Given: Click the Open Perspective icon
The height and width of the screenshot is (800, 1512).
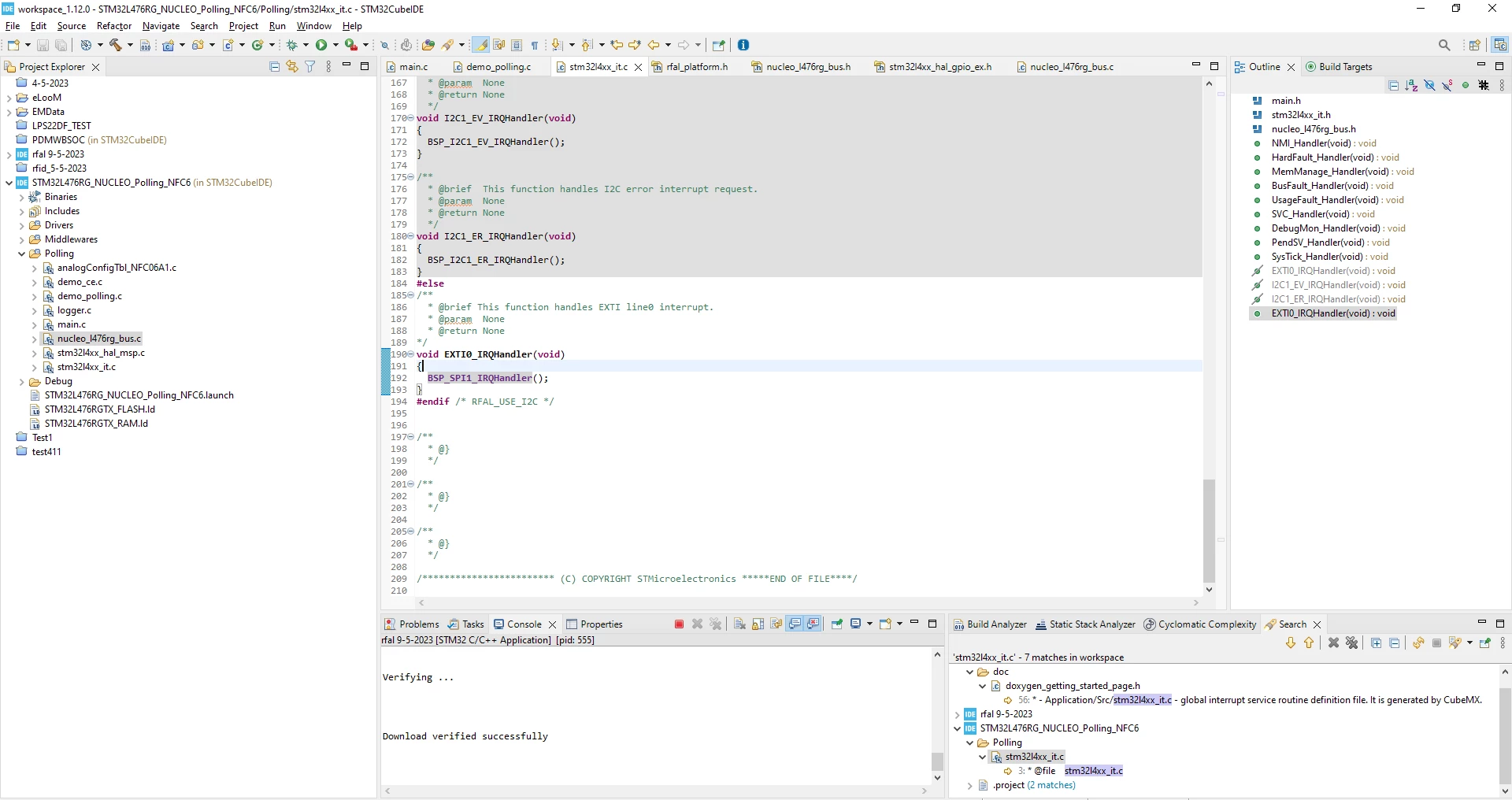Looking at the screenshot, I should click(1474, 45).
